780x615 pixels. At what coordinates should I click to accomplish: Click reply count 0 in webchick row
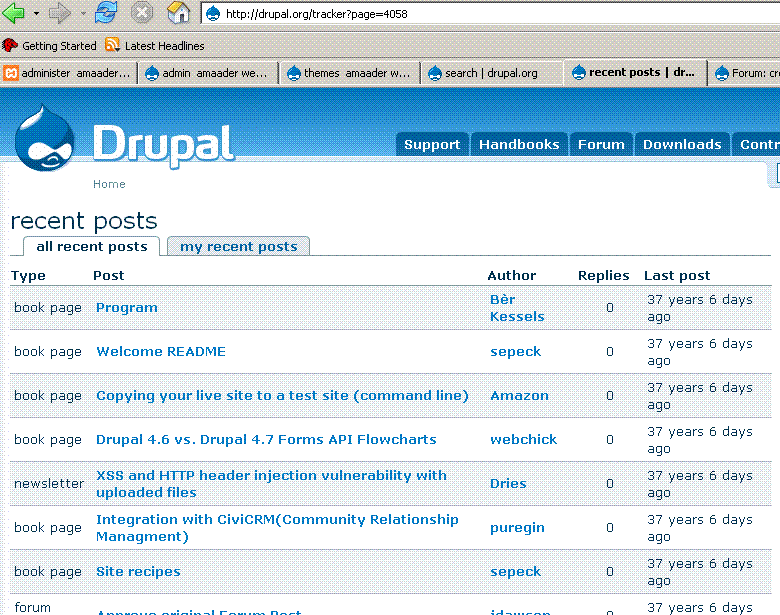(x=609, y=439)
